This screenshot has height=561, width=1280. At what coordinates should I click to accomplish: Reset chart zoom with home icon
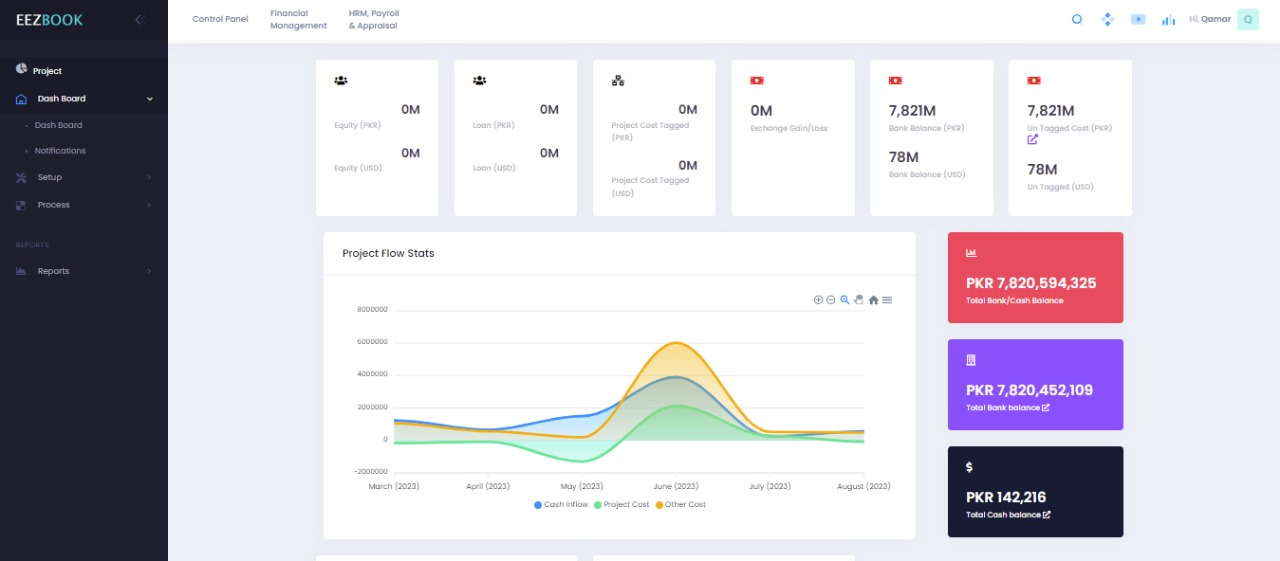pyautogui.click(x=873, y=300)
